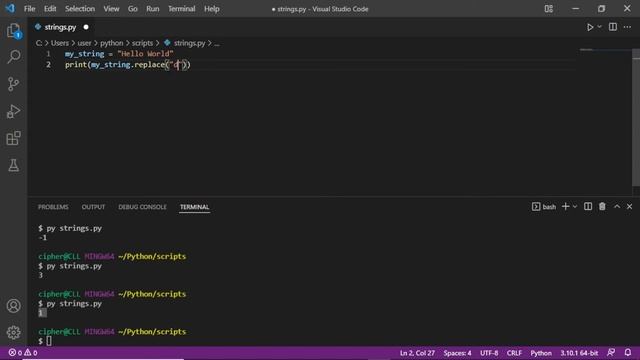
Task: Click the user breadcrumb segment
Action: coord(84,43)
